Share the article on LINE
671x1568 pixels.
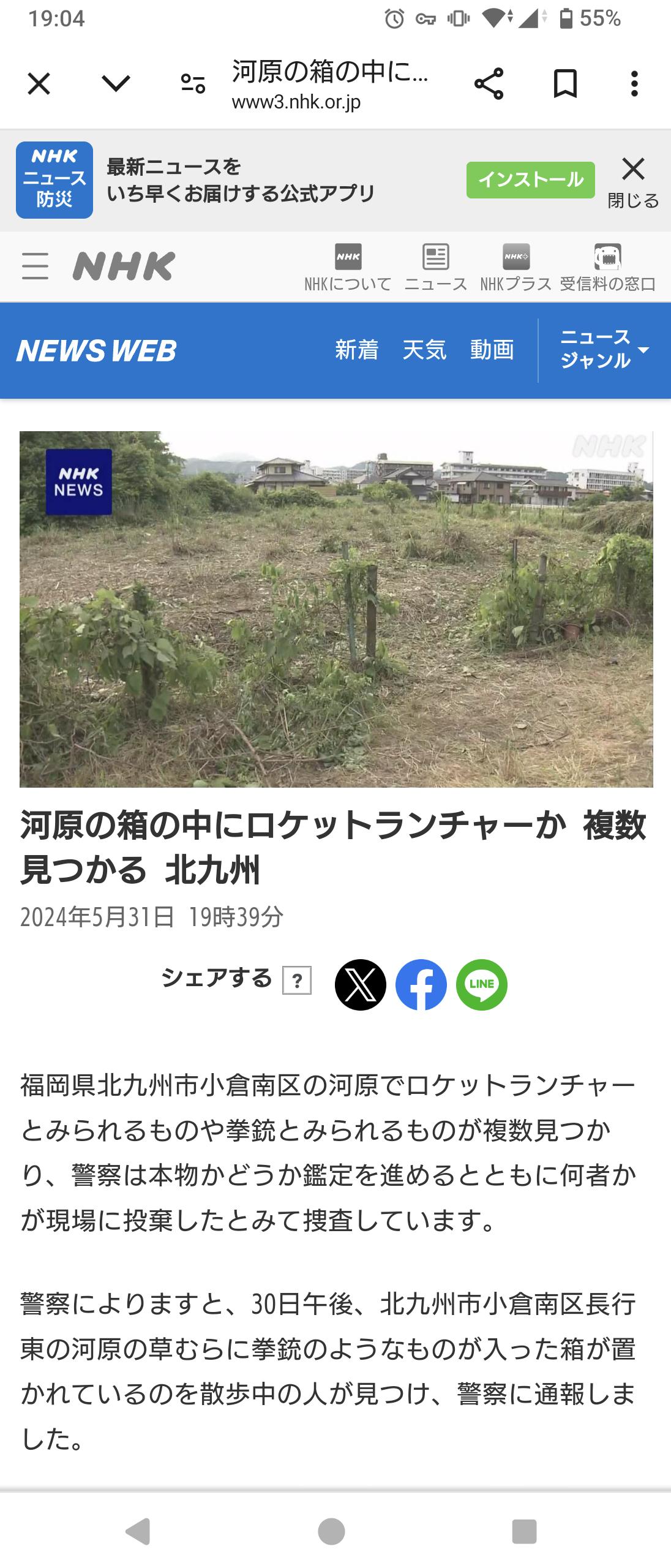482,985
